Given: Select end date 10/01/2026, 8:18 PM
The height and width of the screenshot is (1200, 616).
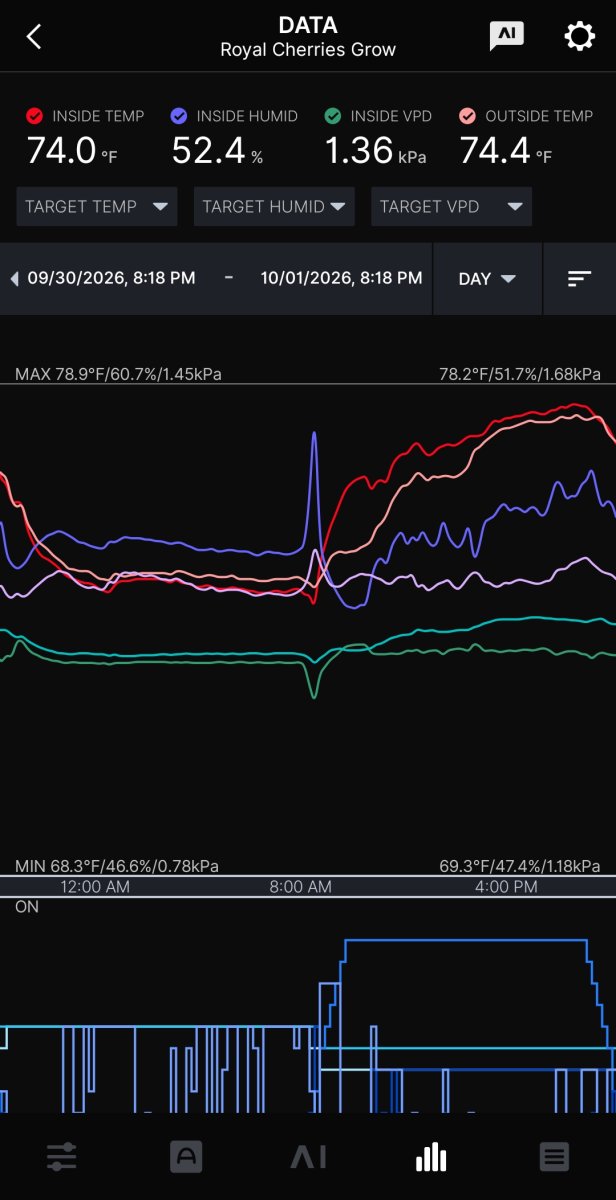Looking at the screenshot, I should click(x=342, y=278).
